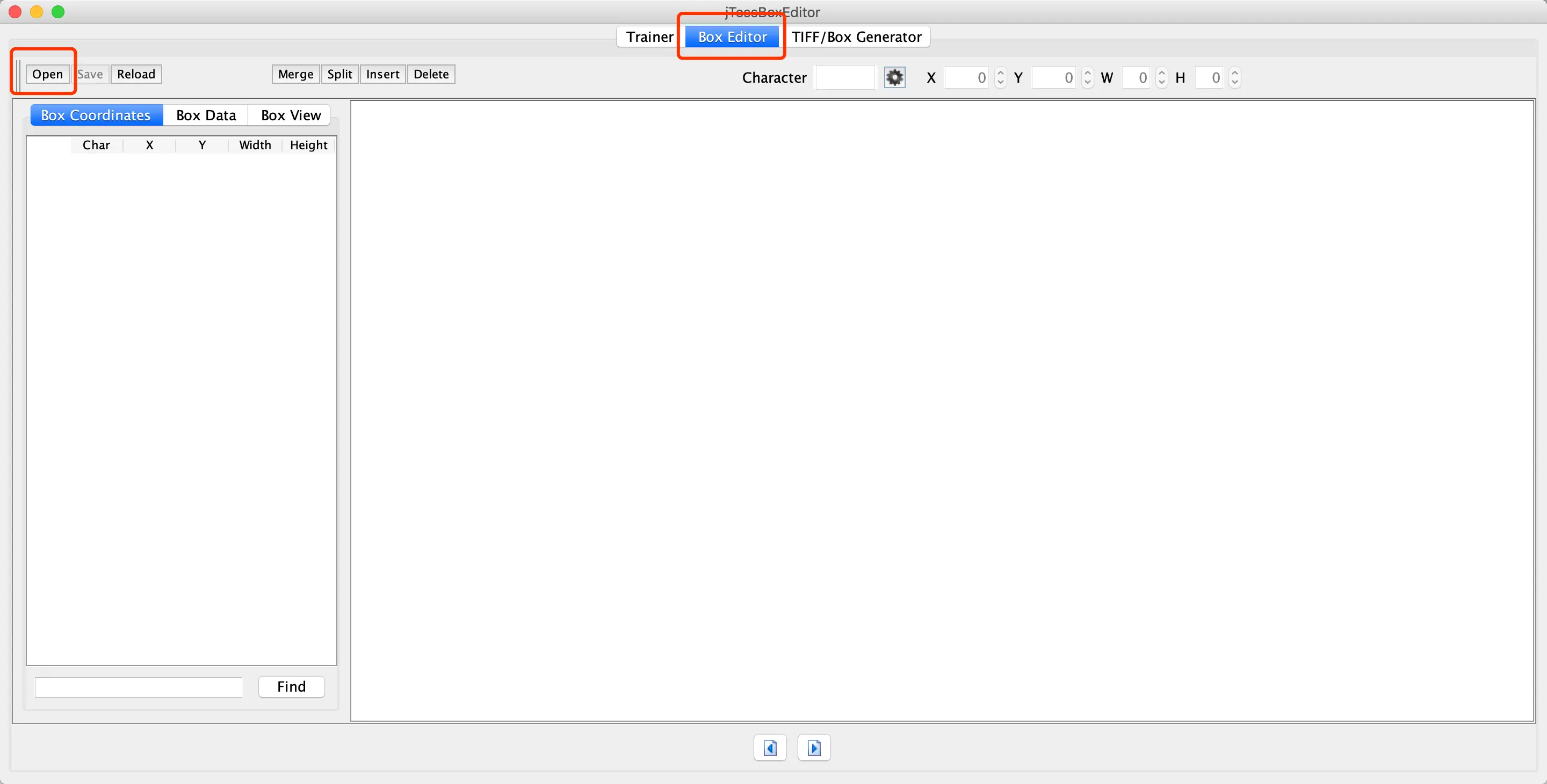
Task: Select the Box Data tab
Action: 206,115
